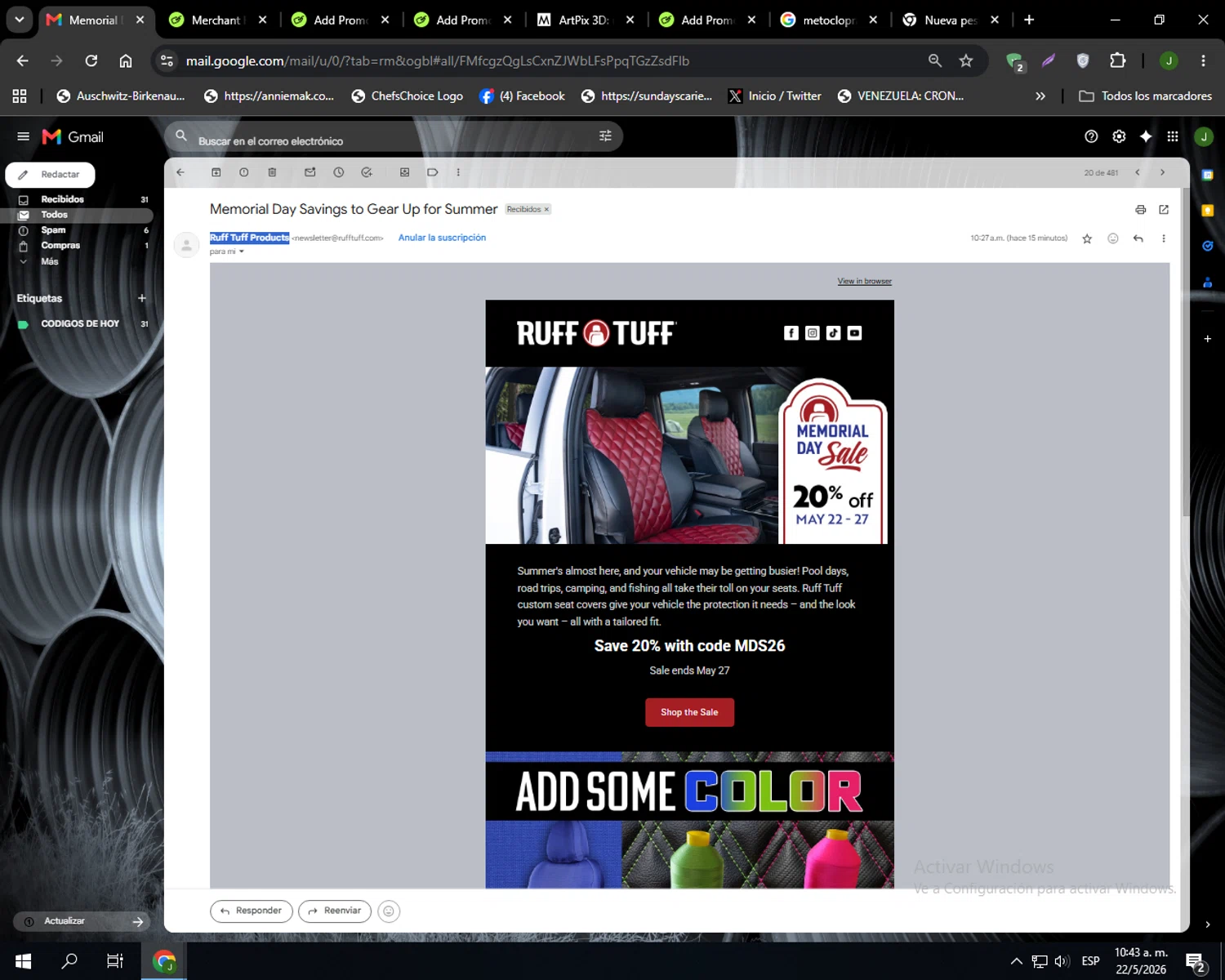Screen dimensions: 1225x980
Task: Archive this email
Action: [216, 172]
